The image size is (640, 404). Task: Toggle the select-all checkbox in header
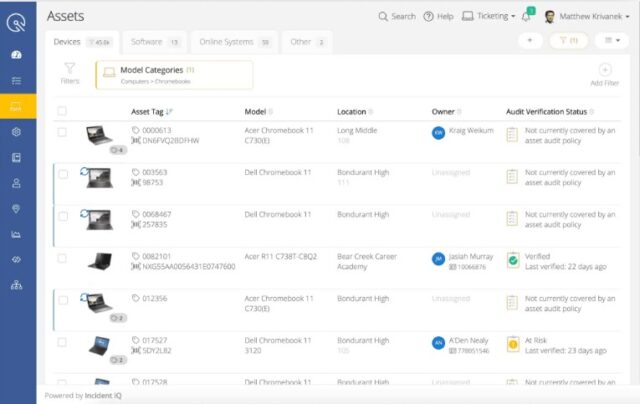coord(62,111)
